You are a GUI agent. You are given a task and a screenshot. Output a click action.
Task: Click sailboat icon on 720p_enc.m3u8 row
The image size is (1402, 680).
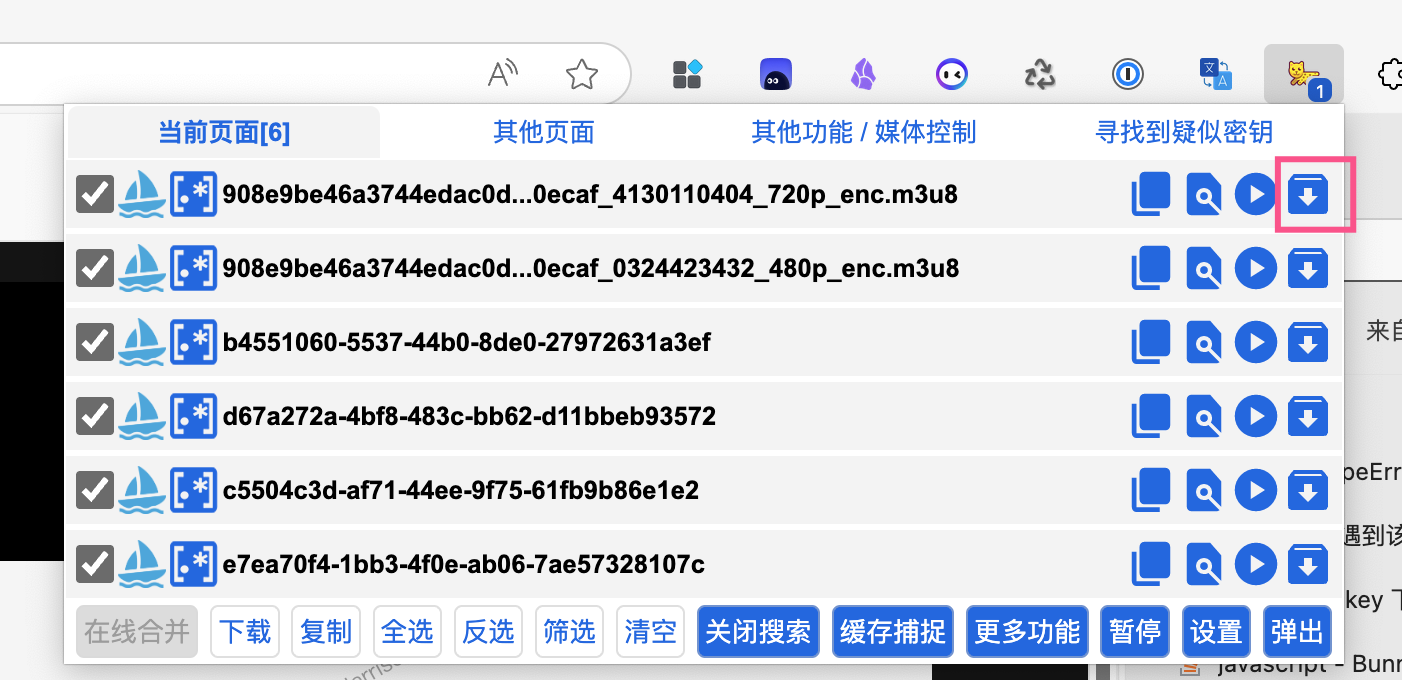coord(141,194)
